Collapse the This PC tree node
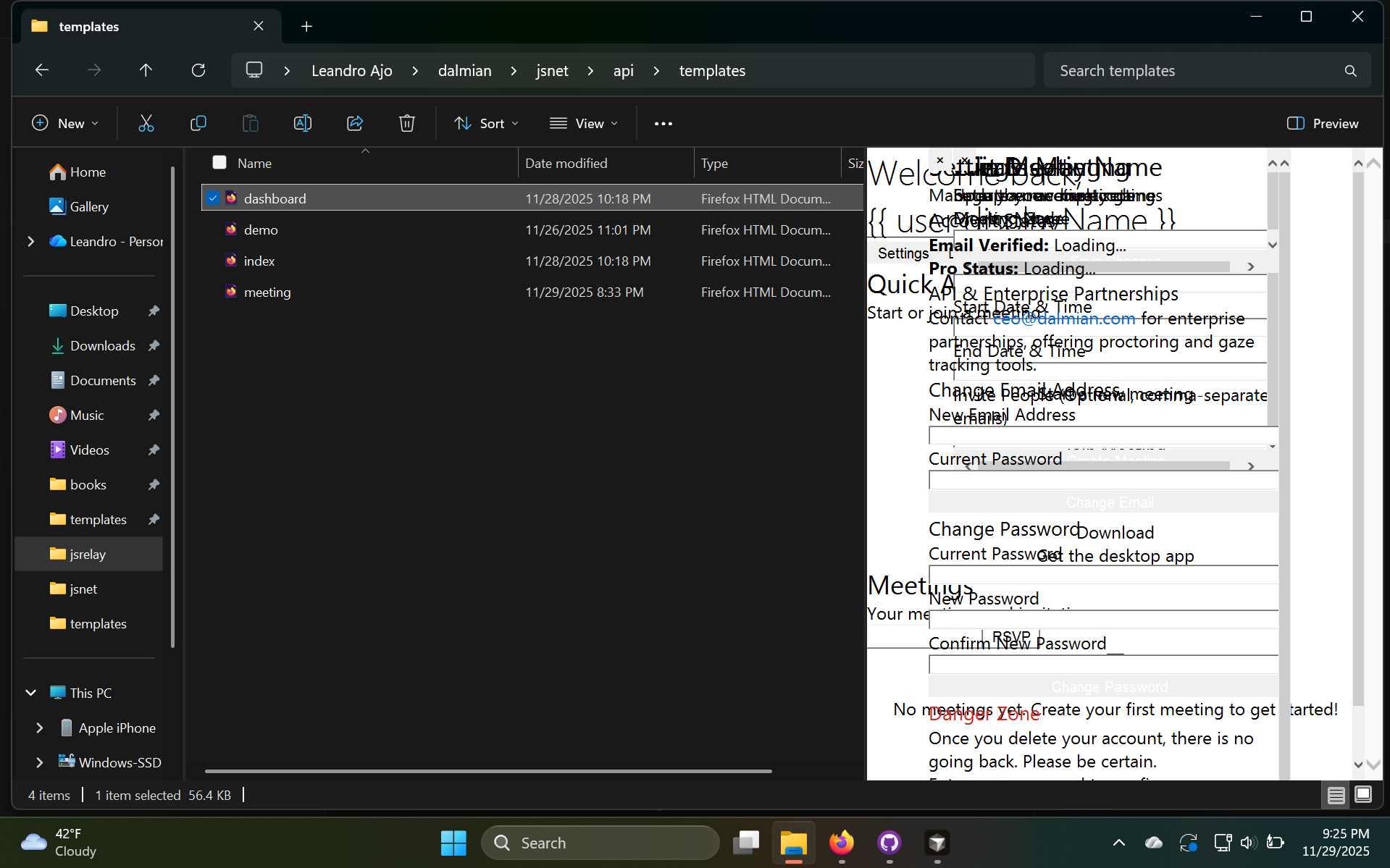1390x868 pixels. pos(31,693)
